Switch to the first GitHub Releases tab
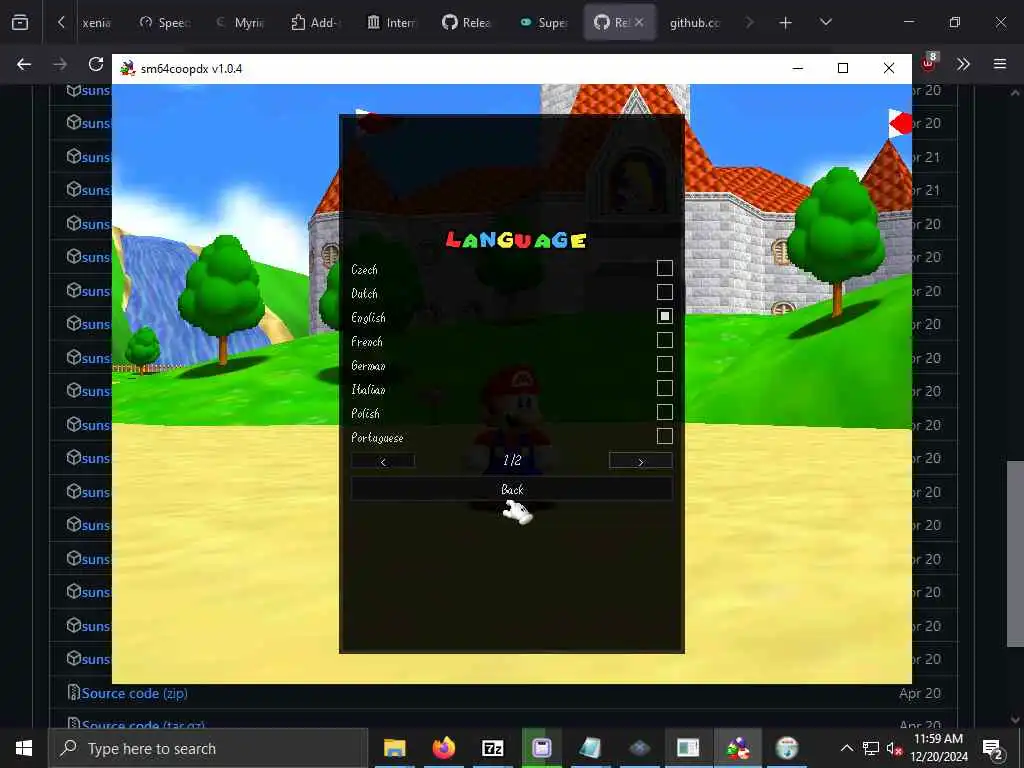The height and width of the screenshot is (768, 1024). coord(468,23)
